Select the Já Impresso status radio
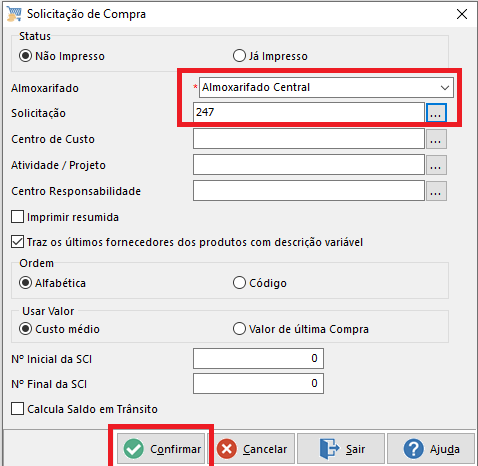 [x=239, y=56]
